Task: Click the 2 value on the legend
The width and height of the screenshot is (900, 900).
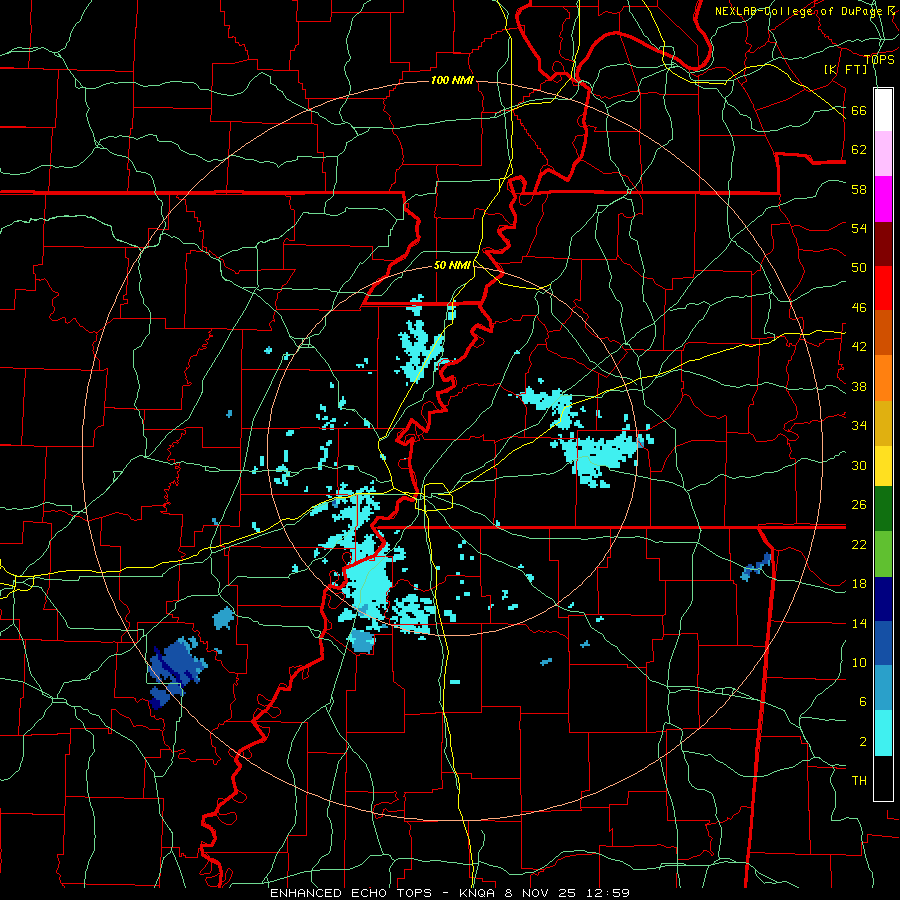Action: (863, 741)
